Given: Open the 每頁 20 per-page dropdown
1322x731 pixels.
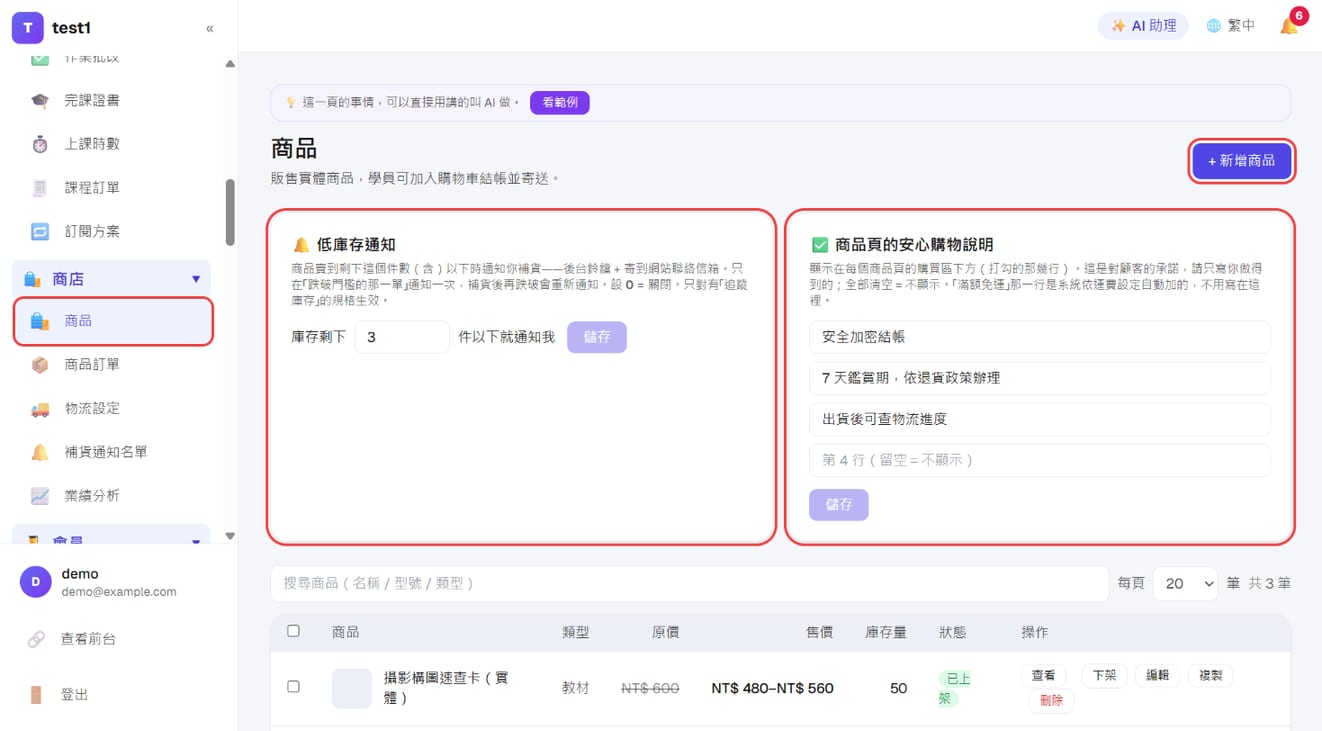Looking at the screenshot, I should point(1185,583).
